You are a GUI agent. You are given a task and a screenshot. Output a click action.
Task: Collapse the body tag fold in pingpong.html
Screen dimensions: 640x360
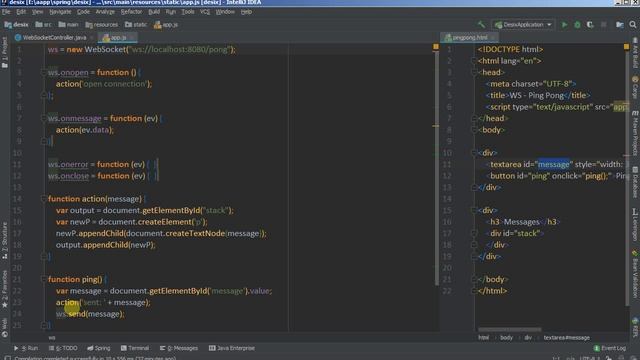point(474,130)
